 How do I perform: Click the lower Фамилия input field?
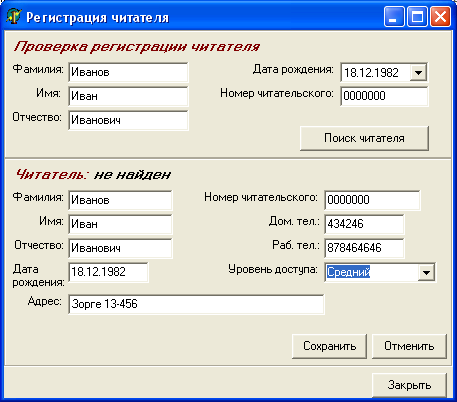click(120, 200)
